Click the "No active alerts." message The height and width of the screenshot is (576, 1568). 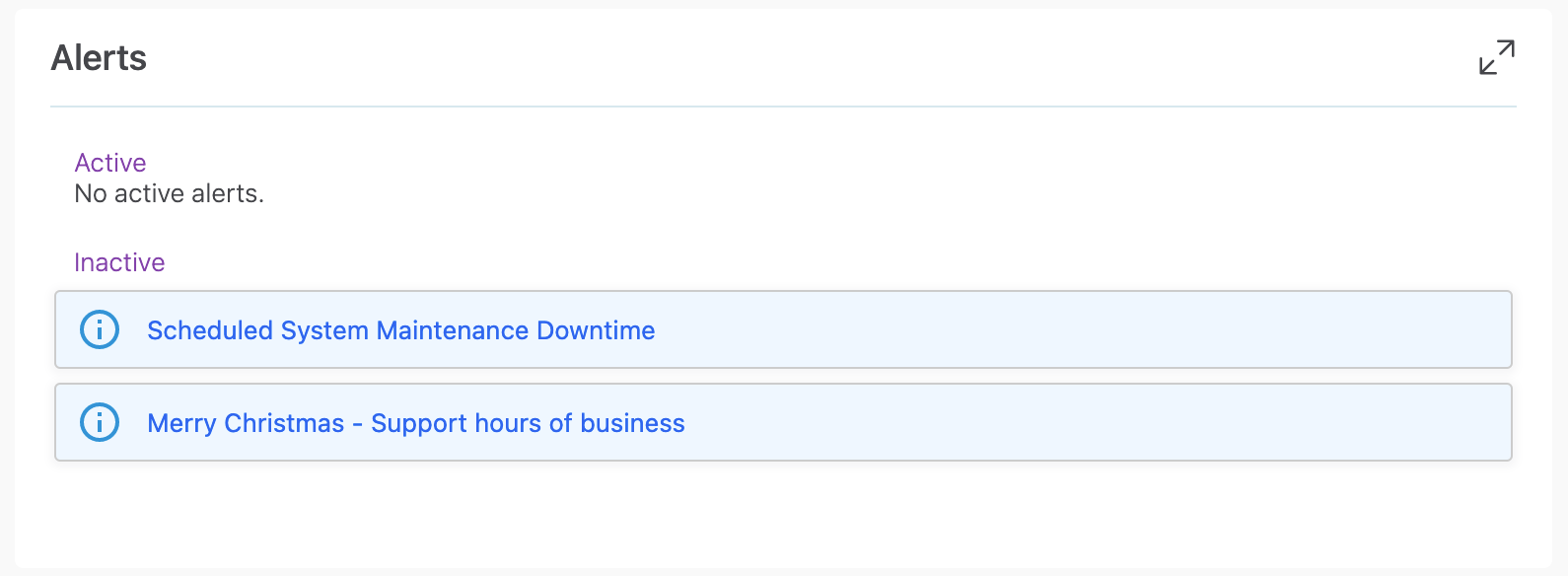[170, 194]
